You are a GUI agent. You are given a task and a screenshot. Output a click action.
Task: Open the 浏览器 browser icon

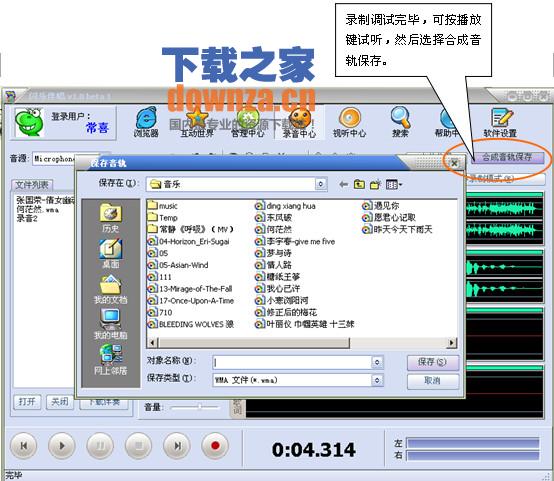146,122
